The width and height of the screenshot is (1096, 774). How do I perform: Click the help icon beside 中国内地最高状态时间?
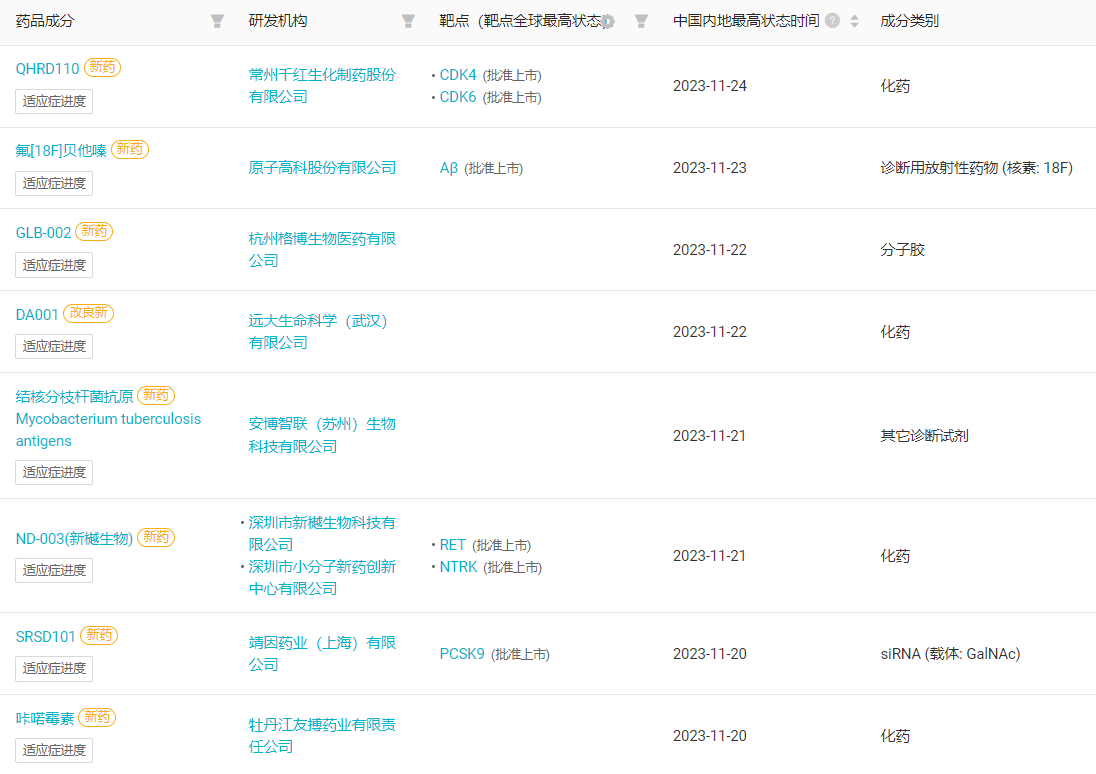click(832, 21)
